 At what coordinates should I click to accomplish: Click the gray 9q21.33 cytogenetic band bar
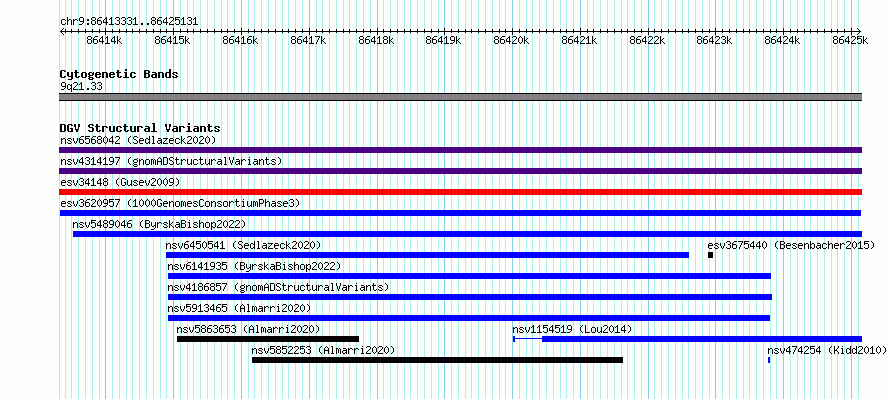pyautogui.click(x=460, y=96)
